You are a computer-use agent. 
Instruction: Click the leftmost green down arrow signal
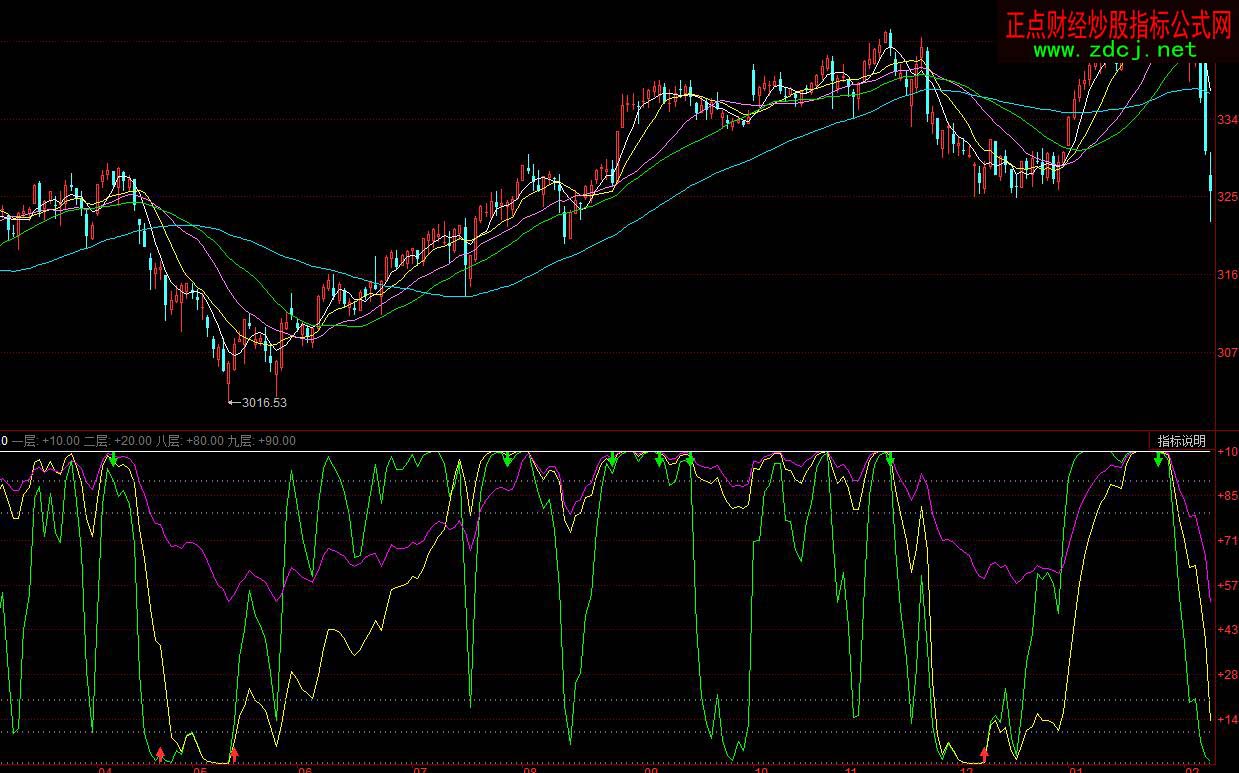coord(113,459)
